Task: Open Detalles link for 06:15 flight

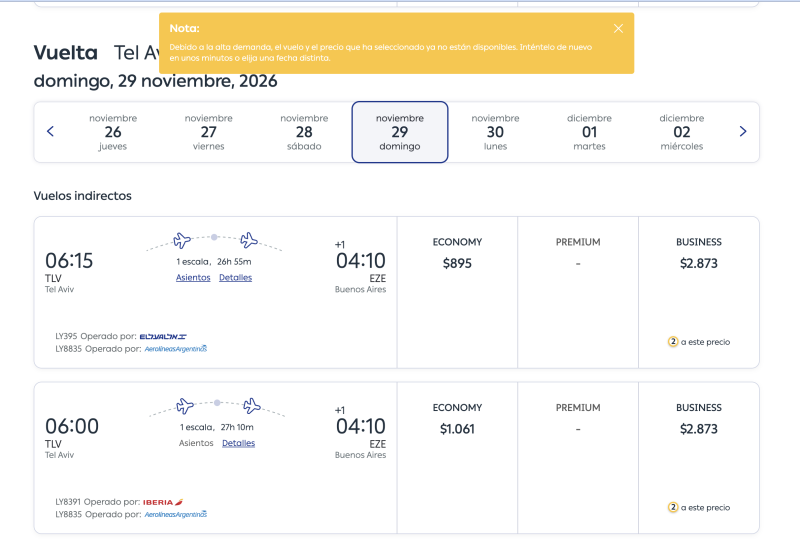Action: point(235,278)
